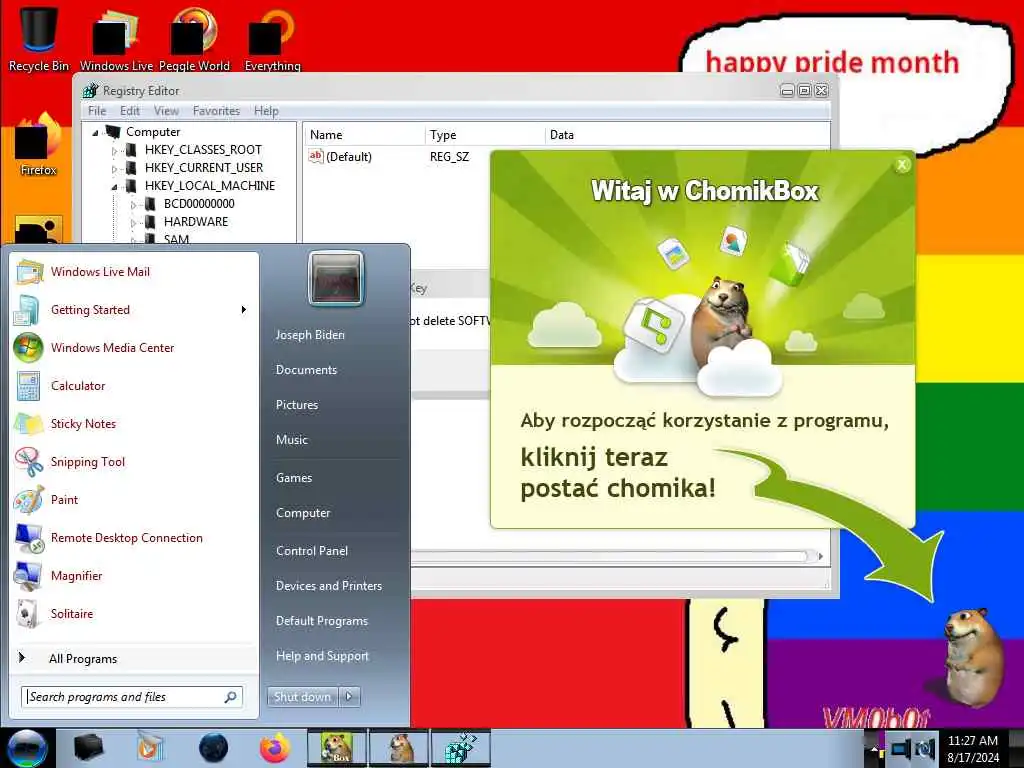Click network icon in system tray
The image size is (1024, 768).
[x=901, y=748]
